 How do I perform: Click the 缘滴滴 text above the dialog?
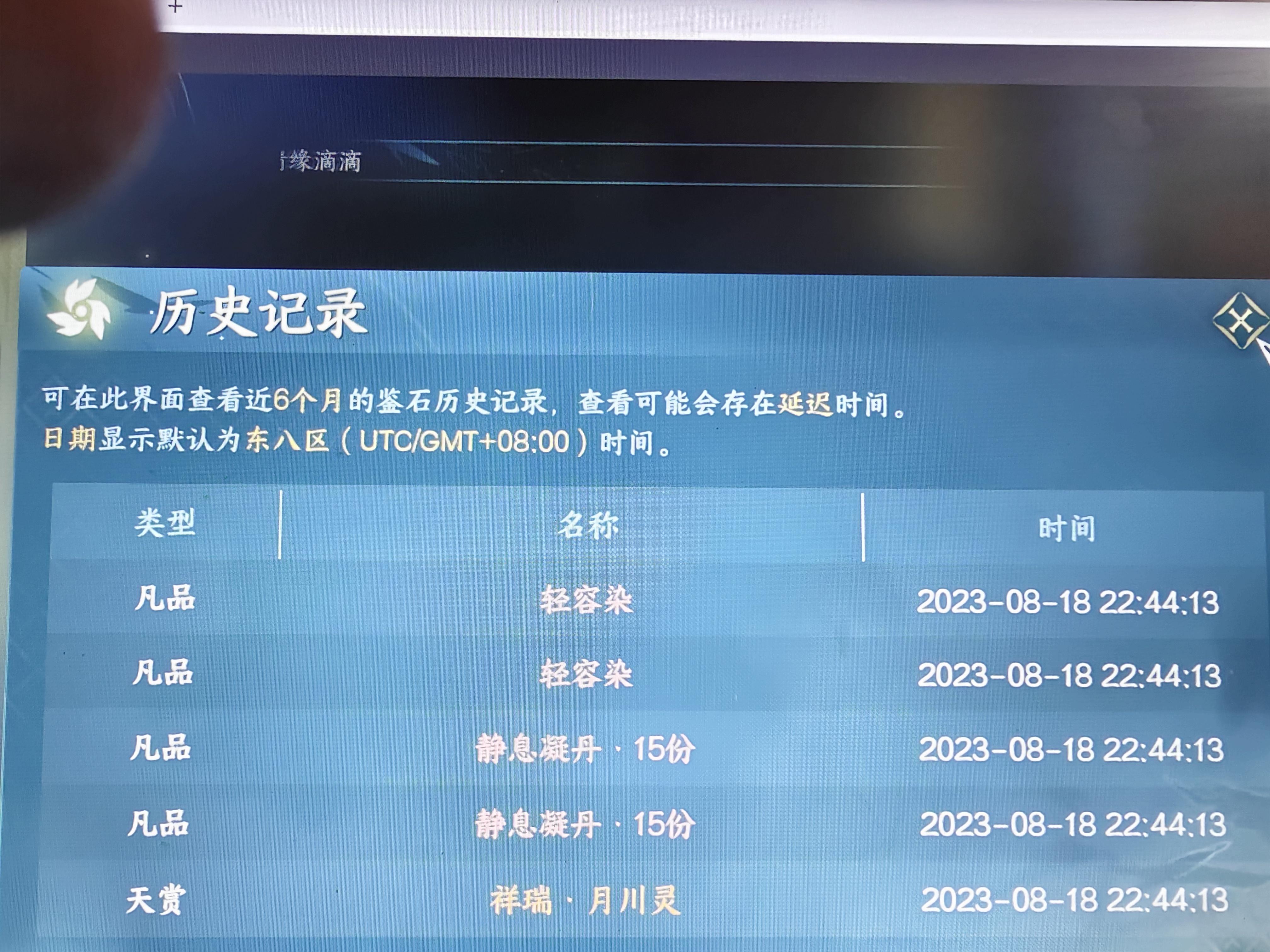tap(320, 161)
